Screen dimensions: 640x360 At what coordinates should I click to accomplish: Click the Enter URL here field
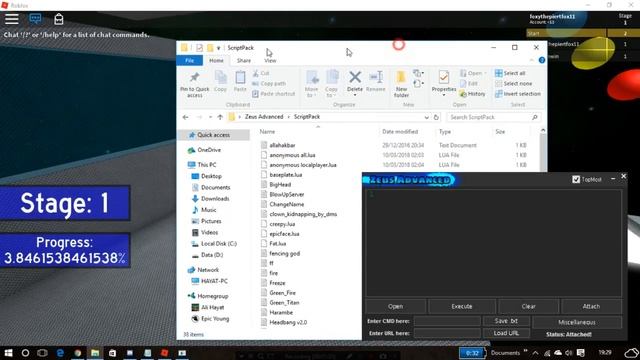447,333
